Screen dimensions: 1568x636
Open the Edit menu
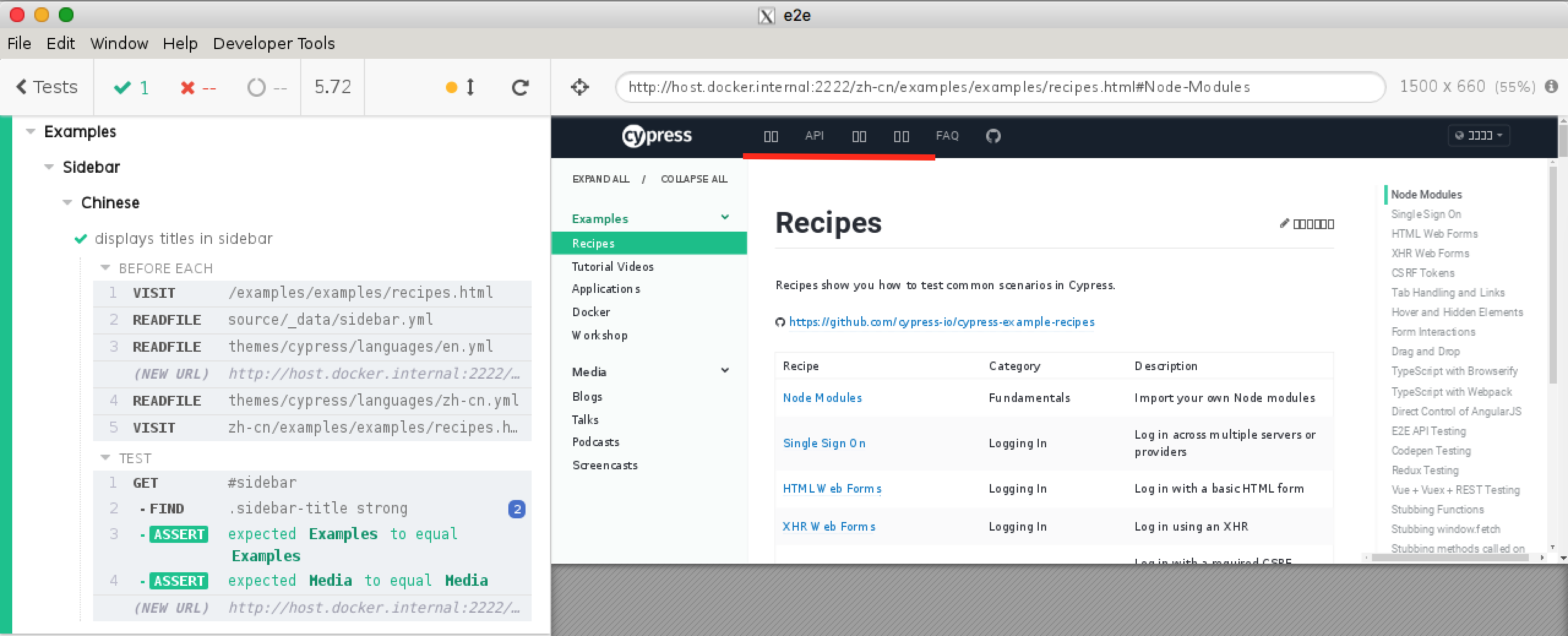pyautogui.click(x=61, y=44)
